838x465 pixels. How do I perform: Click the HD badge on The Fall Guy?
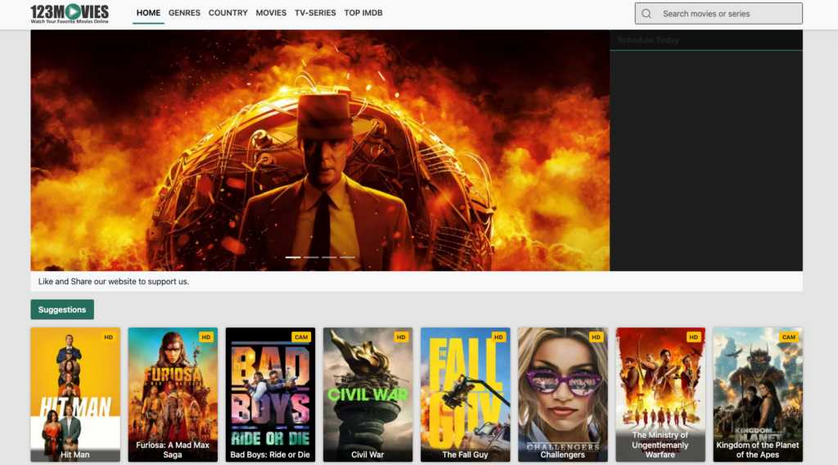[498, 337]
